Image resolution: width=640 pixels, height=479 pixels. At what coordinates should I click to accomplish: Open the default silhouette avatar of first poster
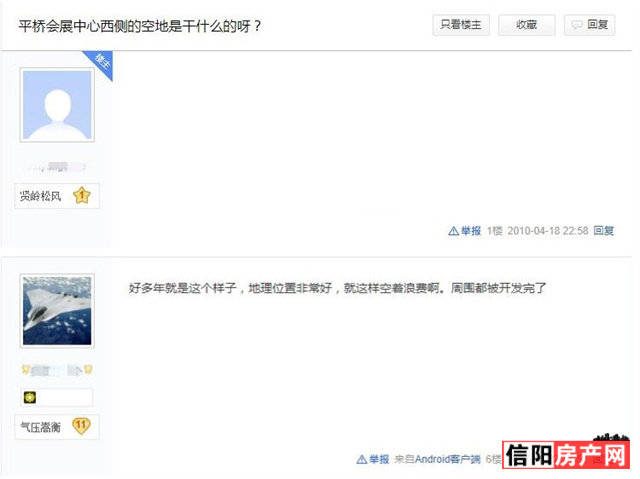pyautogui.click(x=57, y=105)
